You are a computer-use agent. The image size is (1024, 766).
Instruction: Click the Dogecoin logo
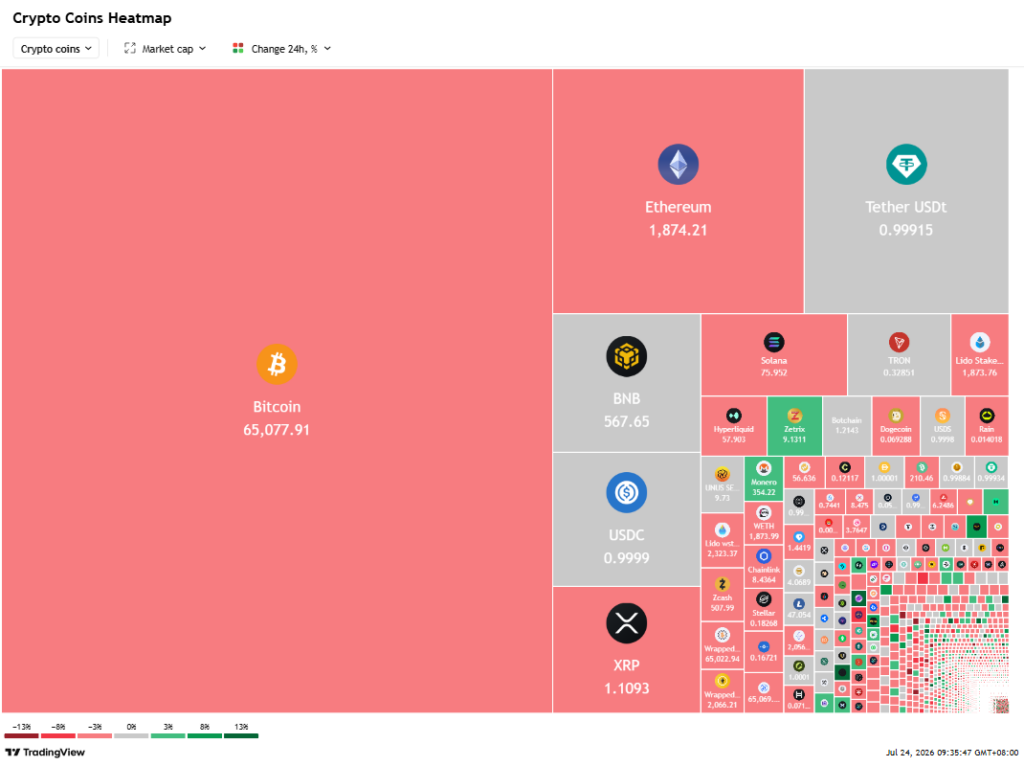pos(895,415)
